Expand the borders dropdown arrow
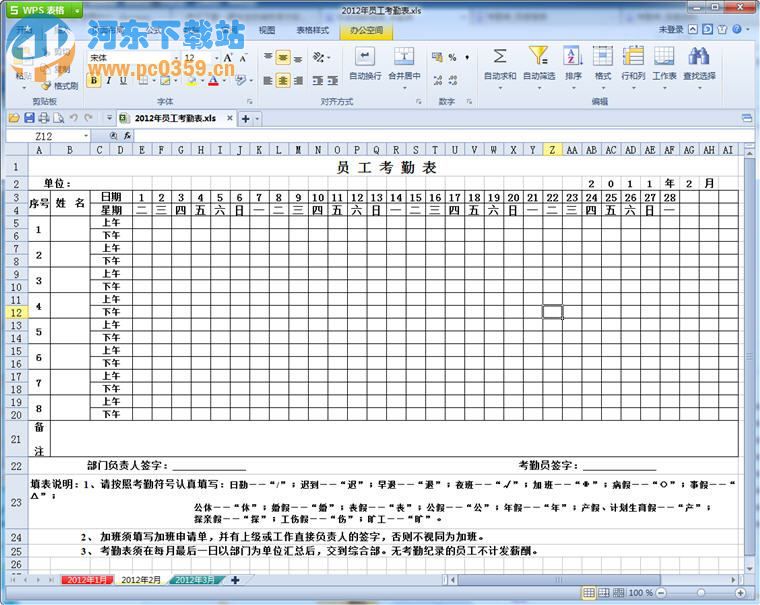This screenshot has height=605, width=760. point(153,80)
